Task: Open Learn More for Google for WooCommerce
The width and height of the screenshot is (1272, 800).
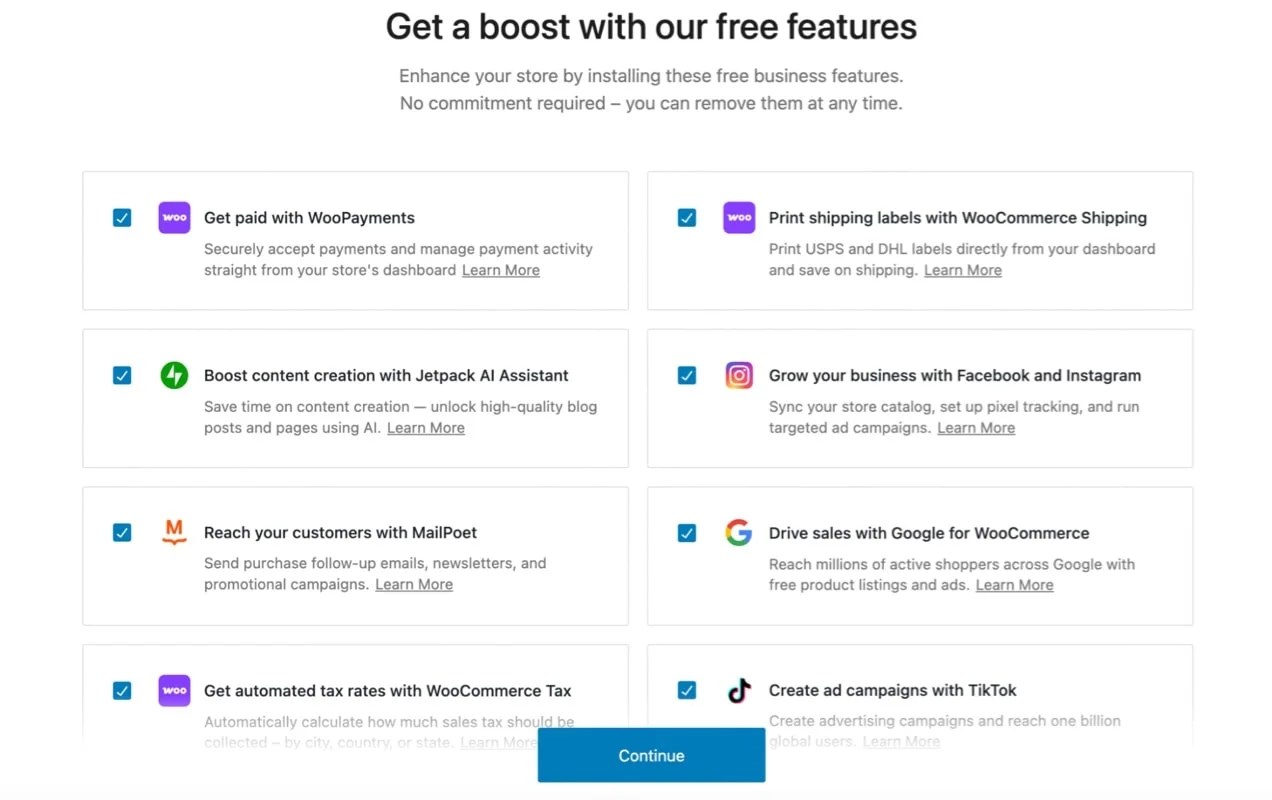Action: [x=1013, y=584]
